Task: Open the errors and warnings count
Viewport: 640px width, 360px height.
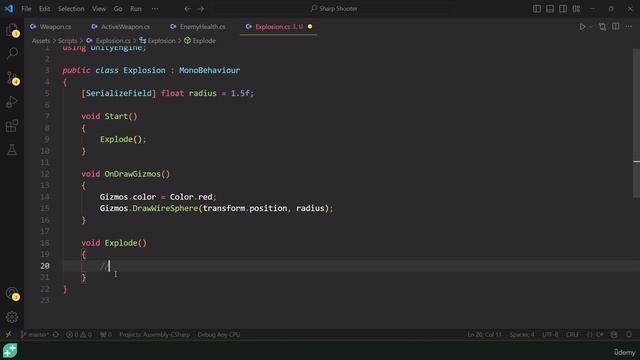Action: tap(79, 334)
